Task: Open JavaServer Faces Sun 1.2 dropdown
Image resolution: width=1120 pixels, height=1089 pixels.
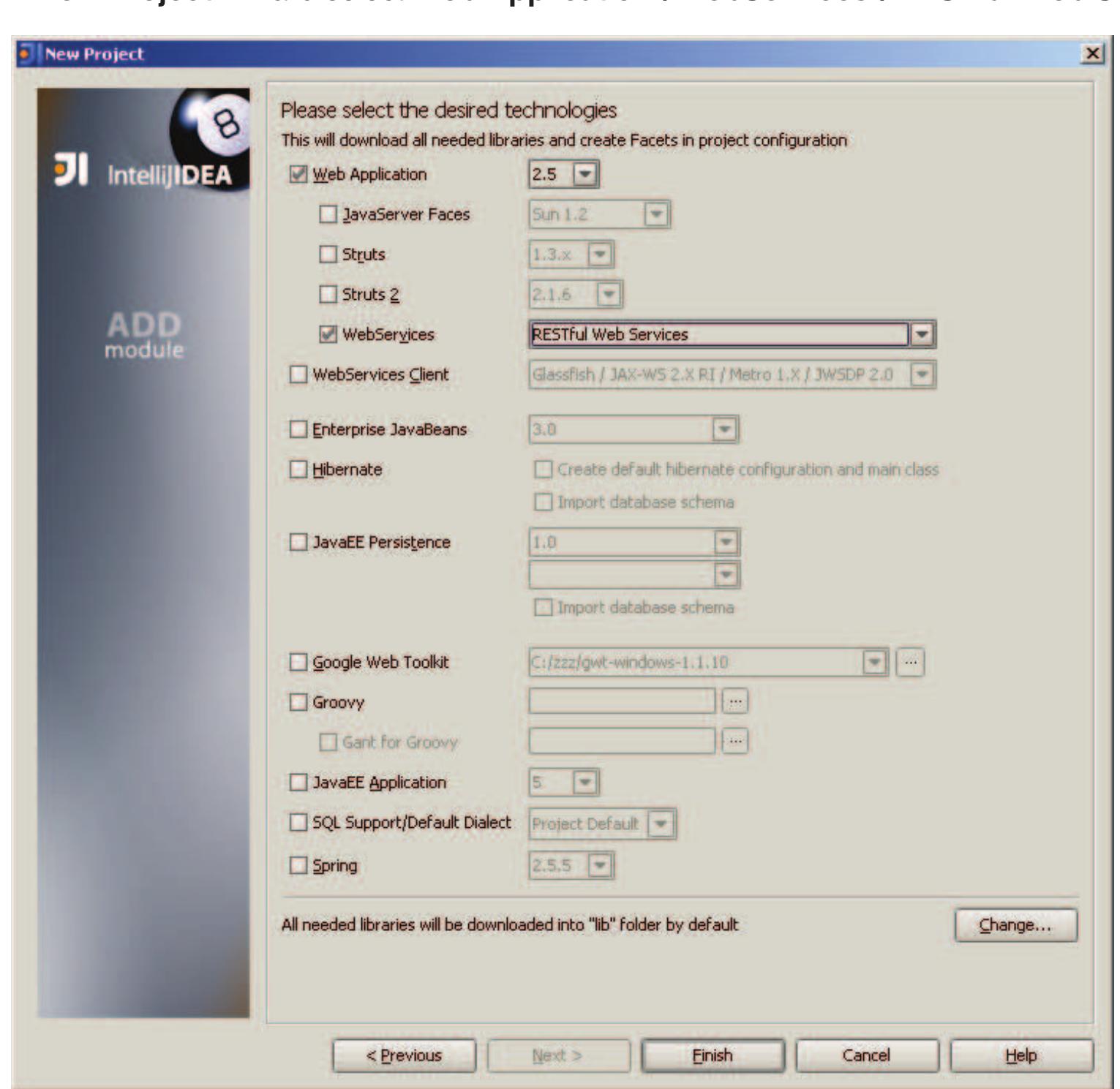Action: point(656,214)
